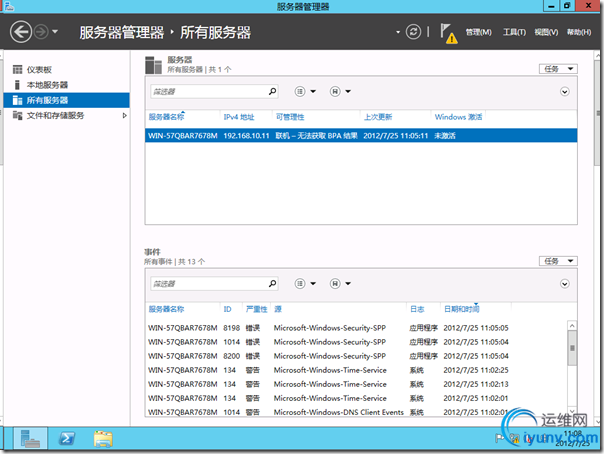Open the 任务 dropdown in servers section

click(x=558, y=69)
